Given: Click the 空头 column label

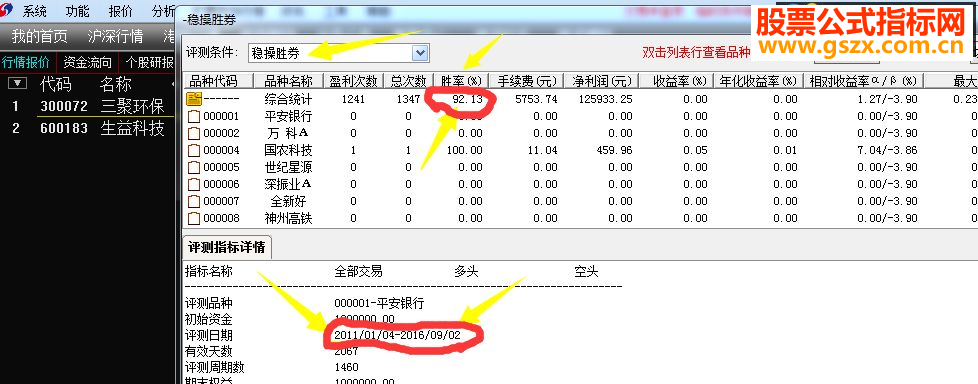Looking at the screenshot, I should (586, 272).
